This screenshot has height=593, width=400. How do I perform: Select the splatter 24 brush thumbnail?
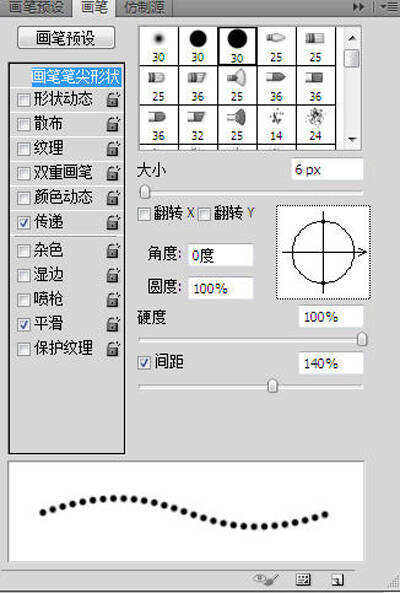coord(316,125)
